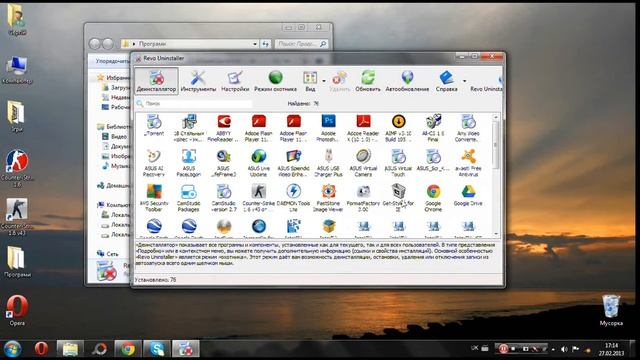Screen dimensions: 640x360
Task: Select the FastStone Image Viewer icon
Action: tap(329, 191)
